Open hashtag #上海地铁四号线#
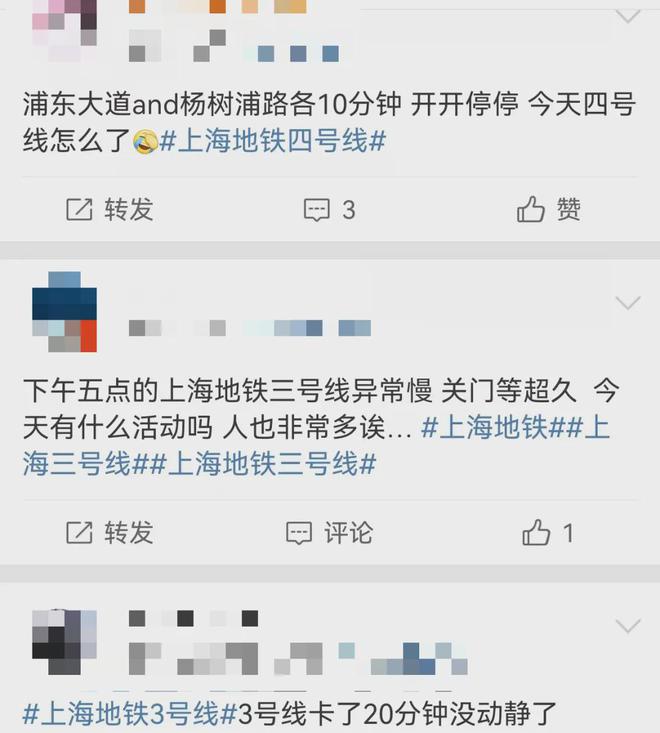 coord(273,141)
